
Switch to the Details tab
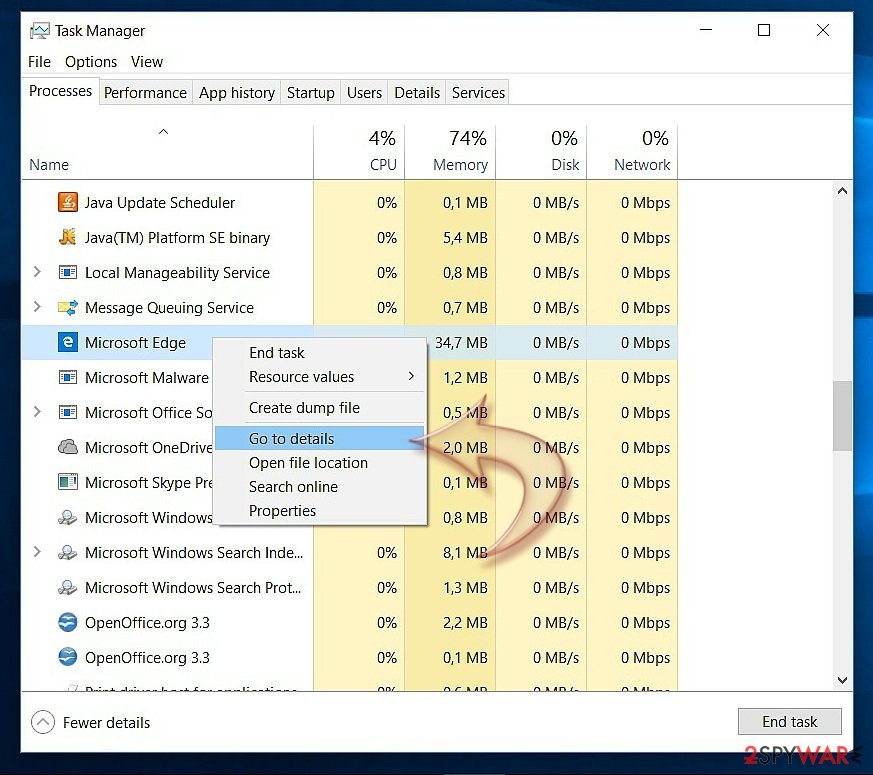tap(416, 92)
